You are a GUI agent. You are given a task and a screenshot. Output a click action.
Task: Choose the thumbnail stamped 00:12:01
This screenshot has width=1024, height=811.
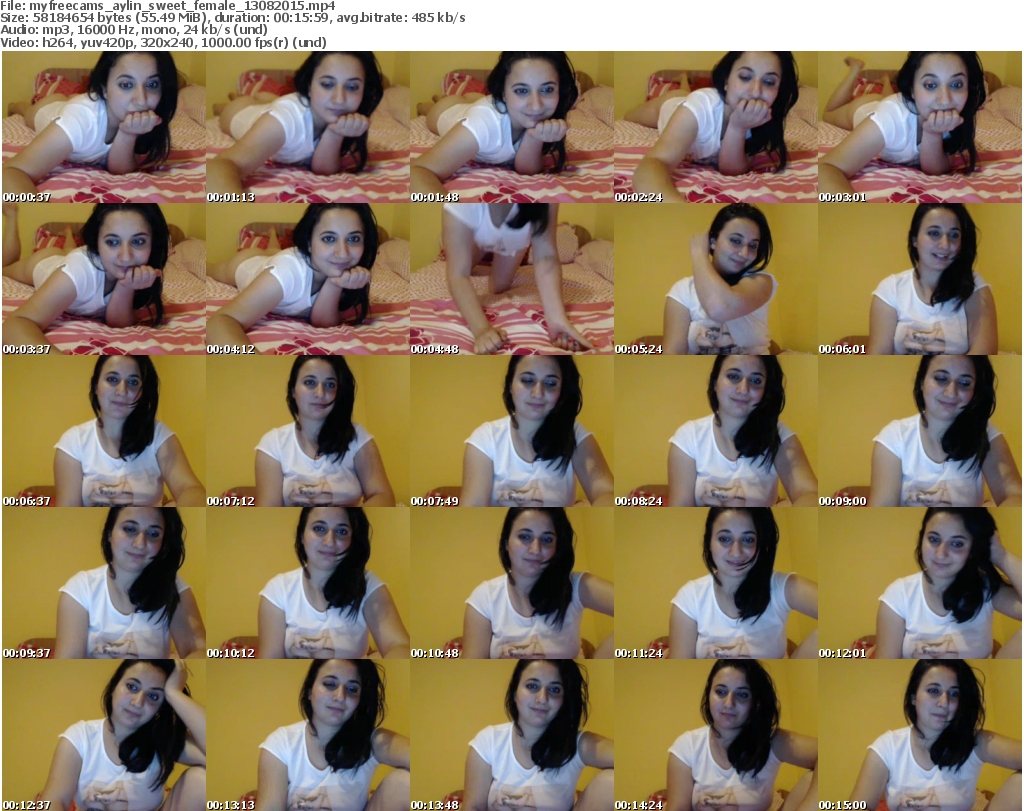tap(920, 582)
